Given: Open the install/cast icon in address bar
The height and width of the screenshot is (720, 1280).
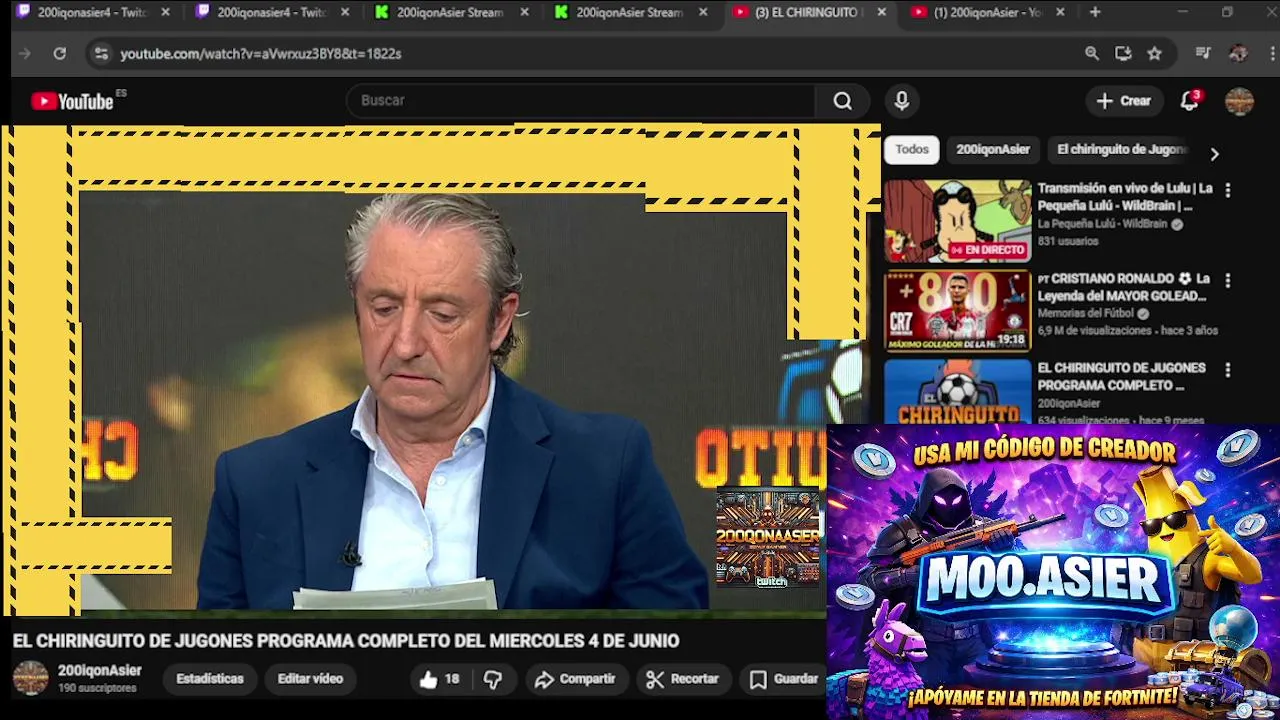Looking at the screenshot, I should pyautogui.click(x=1123, y=54).
